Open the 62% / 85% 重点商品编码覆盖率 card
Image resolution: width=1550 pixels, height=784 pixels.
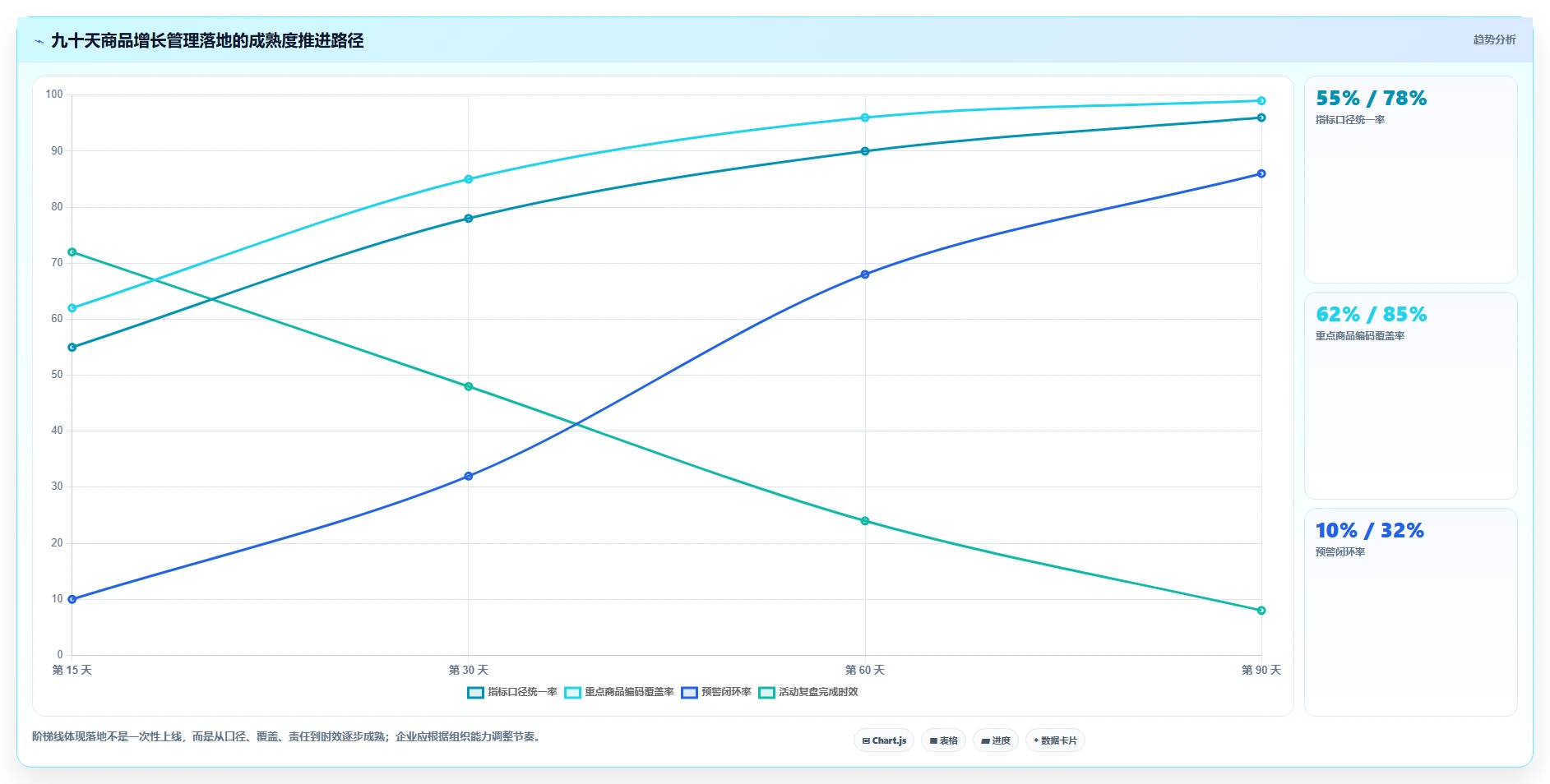(x=1410, y=395)
